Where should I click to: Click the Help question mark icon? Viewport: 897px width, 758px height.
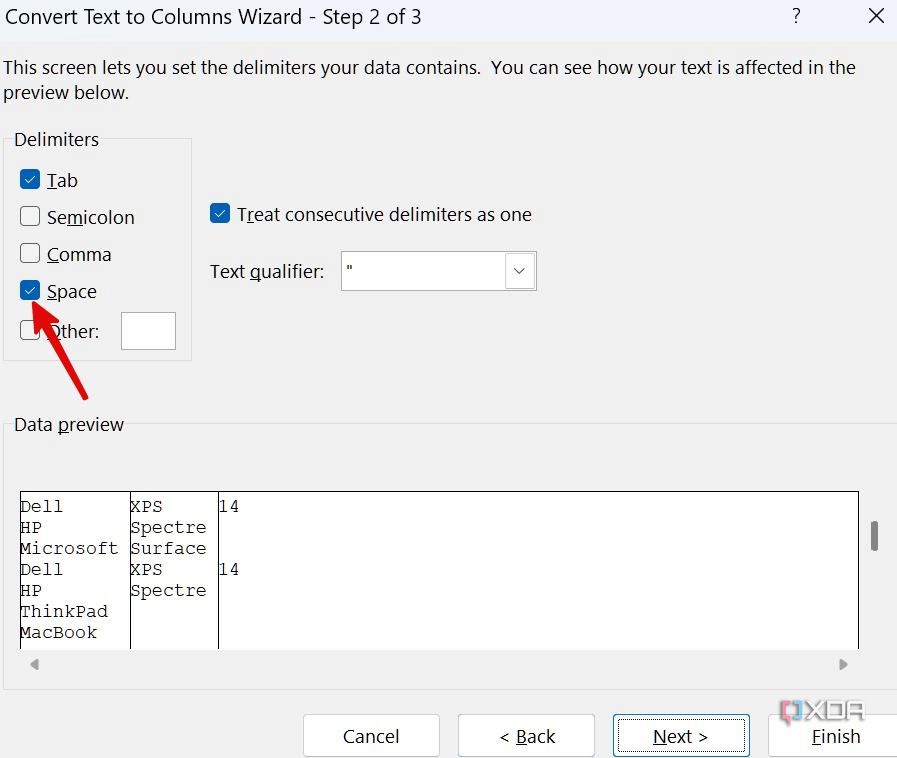pos(796,16)
